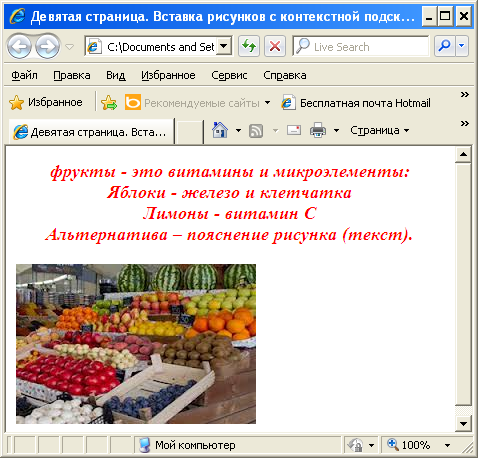The height and width of the screenshot is (458, 478).
Task: Expand the address bar dropdown arrow
Action: click(224, 46)
